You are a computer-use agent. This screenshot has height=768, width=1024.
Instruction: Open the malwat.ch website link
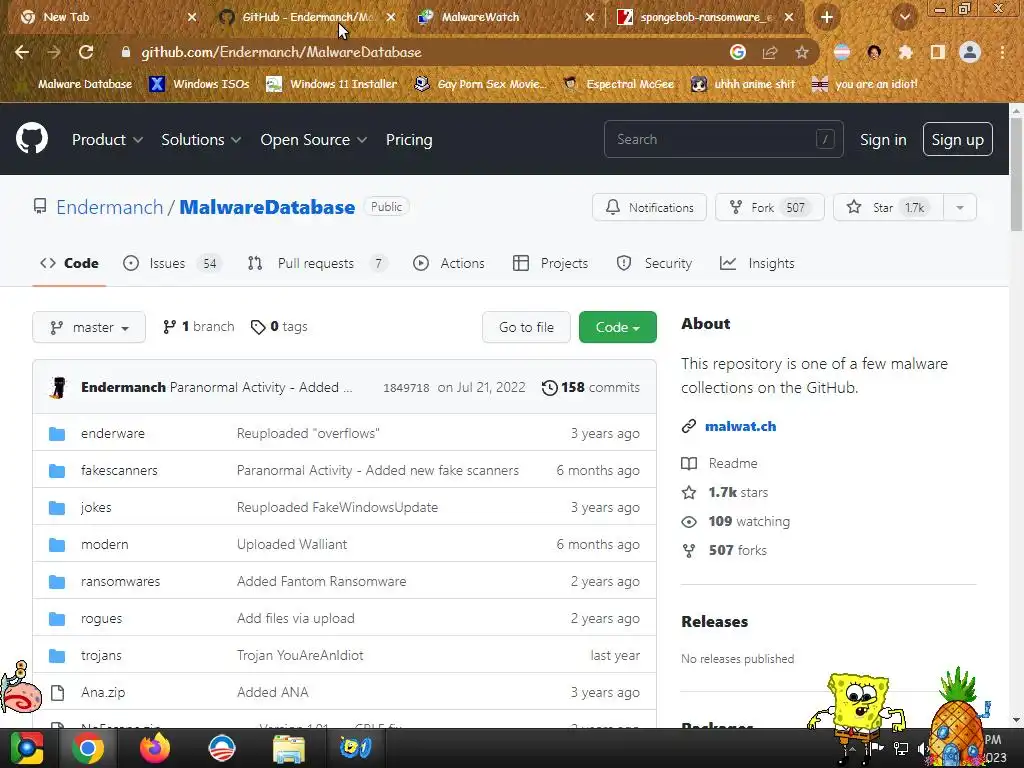(x=741, y=426)
